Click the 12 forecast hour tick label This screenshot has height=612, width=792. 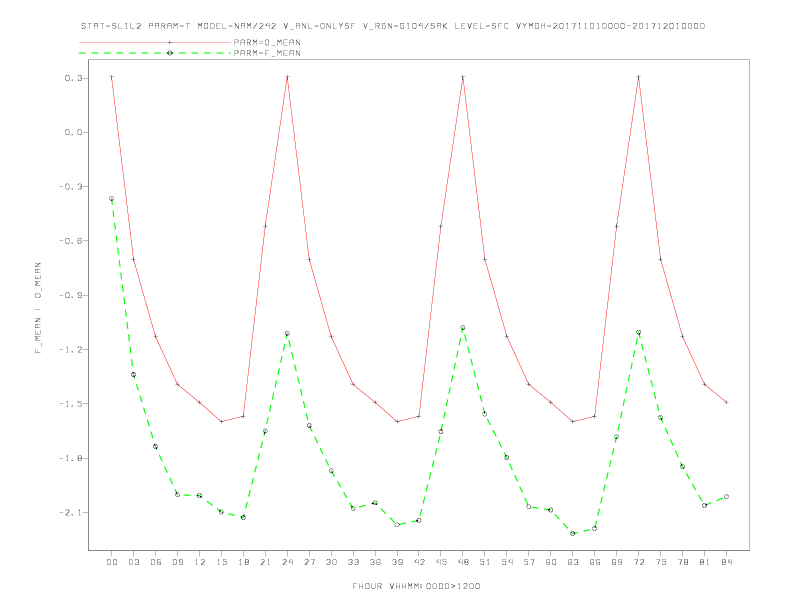(x=200, y=562)
